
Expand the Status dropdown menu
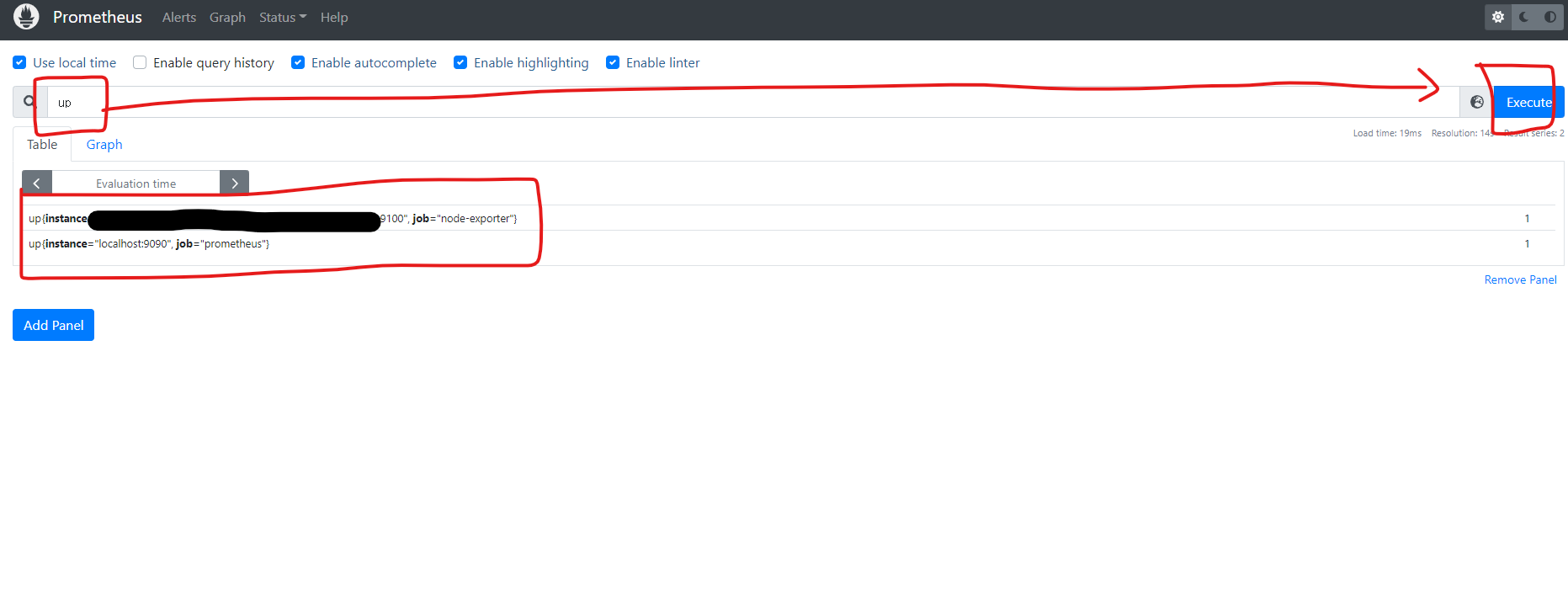point(283,17)
